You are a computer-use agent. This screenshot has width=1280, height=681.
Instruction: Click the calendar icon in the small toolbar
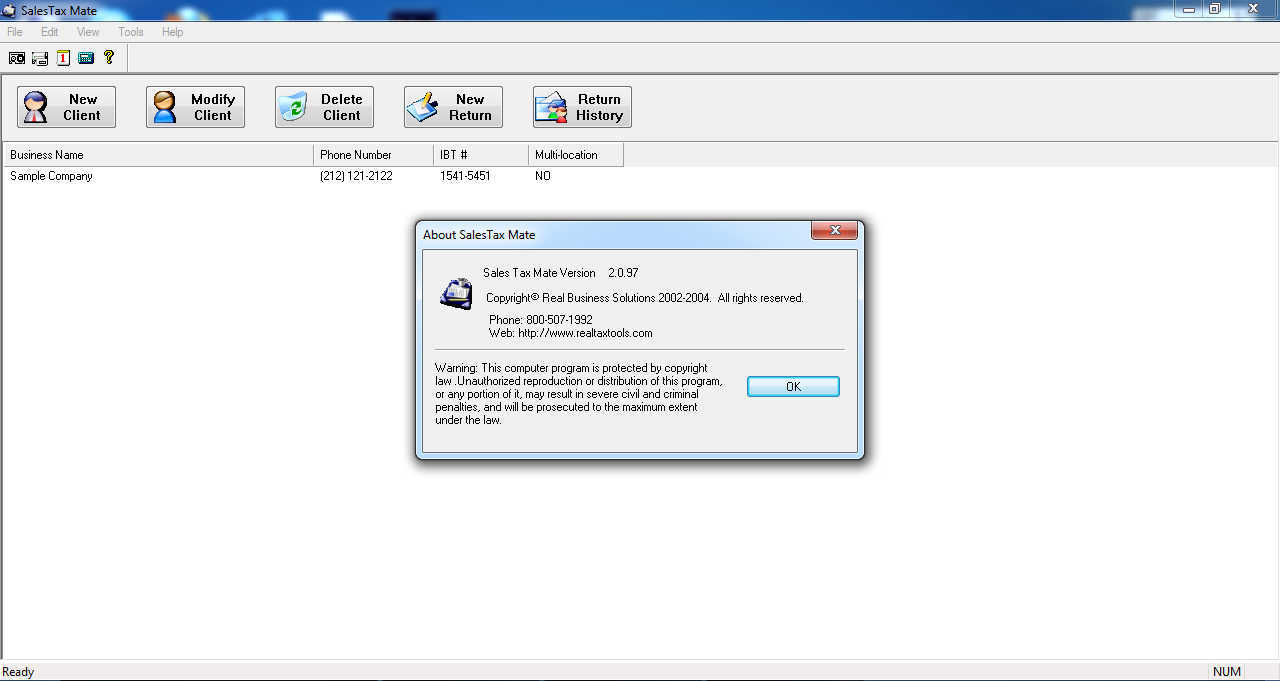(62, 57)
